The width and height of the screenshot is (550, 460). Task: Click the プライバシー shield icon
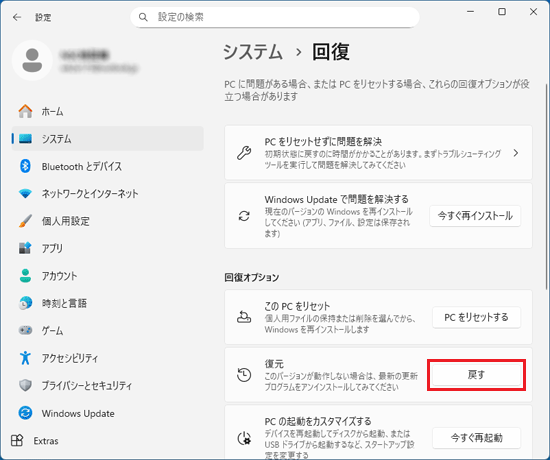pos(25,385)
